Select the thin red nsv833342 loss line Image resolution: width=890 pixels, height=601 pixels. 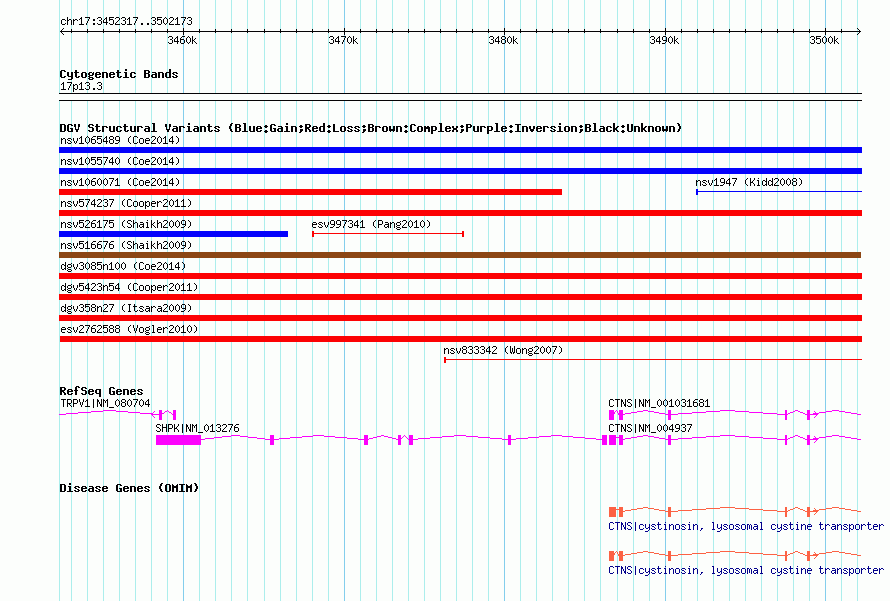[653, 360]
